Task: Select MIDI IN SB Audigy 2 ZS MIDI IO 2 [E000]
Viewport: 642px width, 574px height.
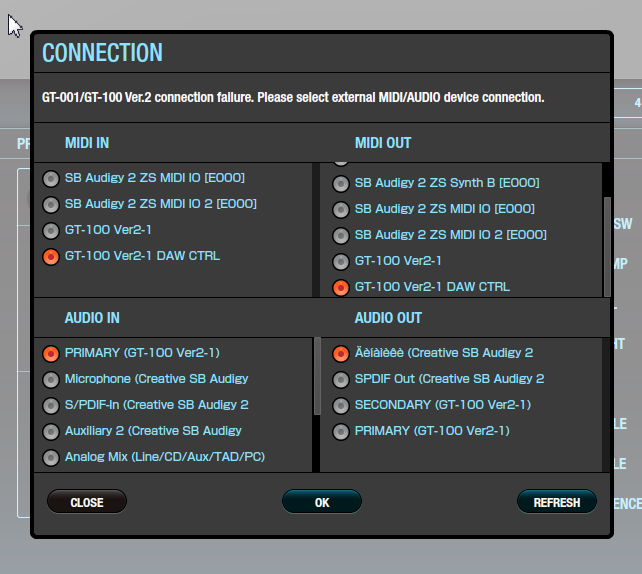Action: 51,204
